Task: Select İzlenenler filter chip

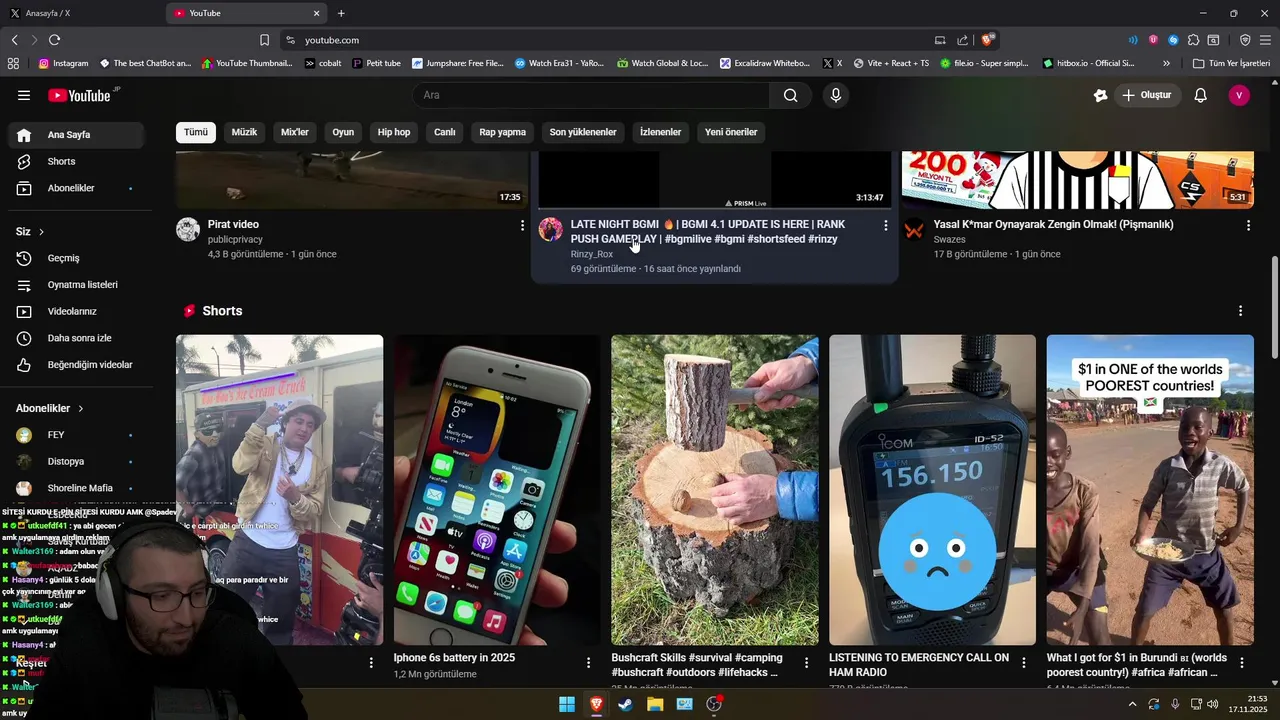Action: pyautogui.click(x=661, y=132)
